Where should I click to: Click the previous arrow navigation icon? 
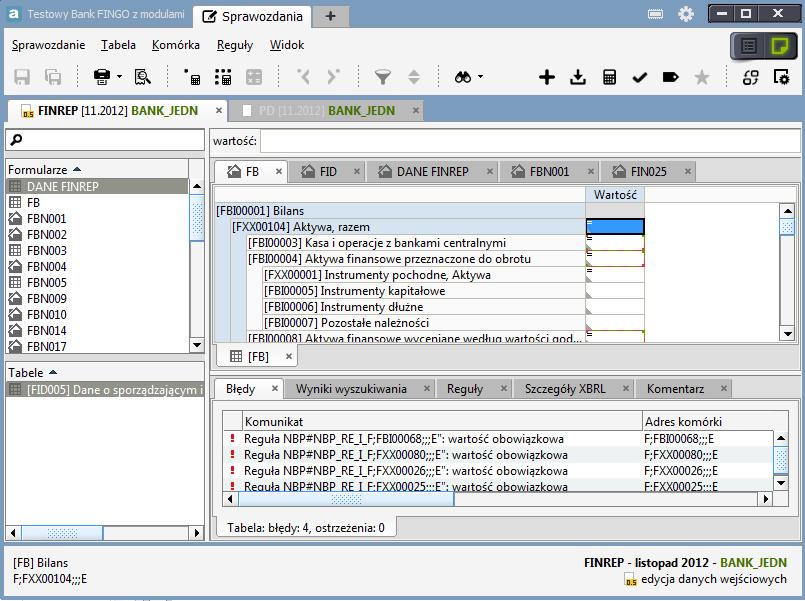click(304, 77)
